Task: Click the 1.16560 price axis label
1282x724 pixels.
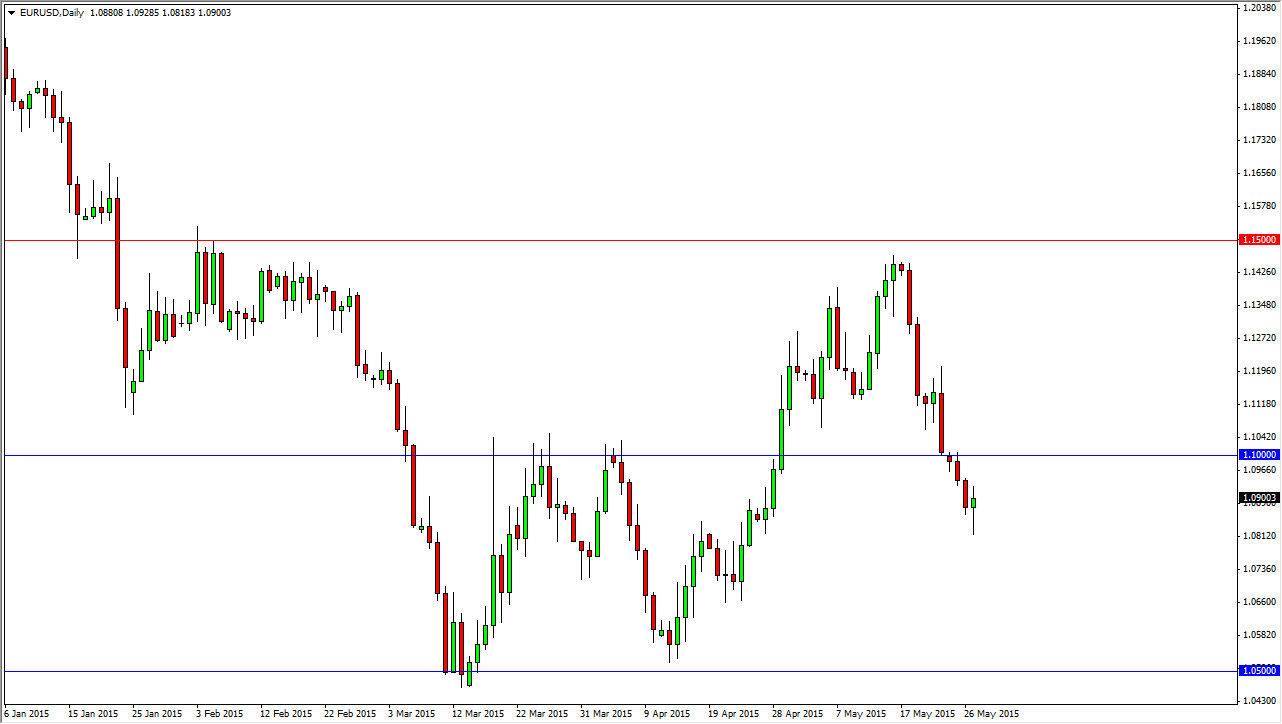Action: coord(1259,173)
